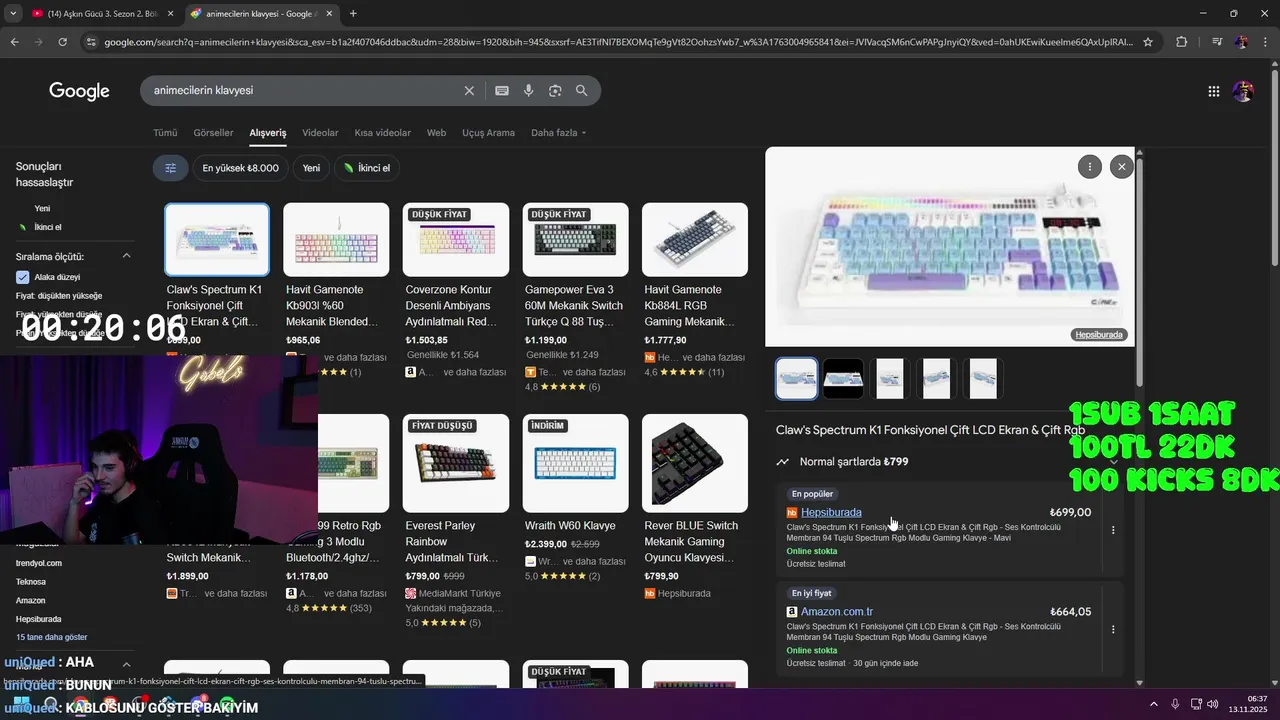Open the Google apps grid icon

1213,91
